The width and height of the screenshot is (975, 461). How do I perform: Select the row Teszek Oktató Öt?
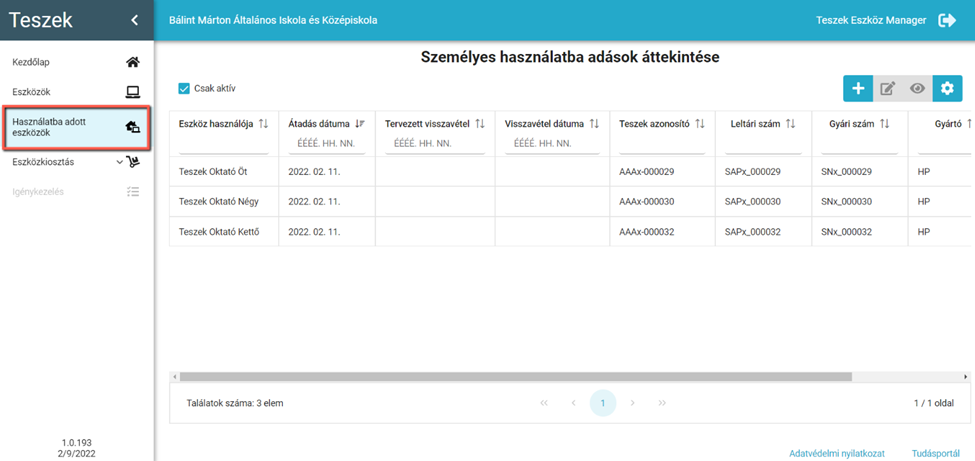[569, 172]
